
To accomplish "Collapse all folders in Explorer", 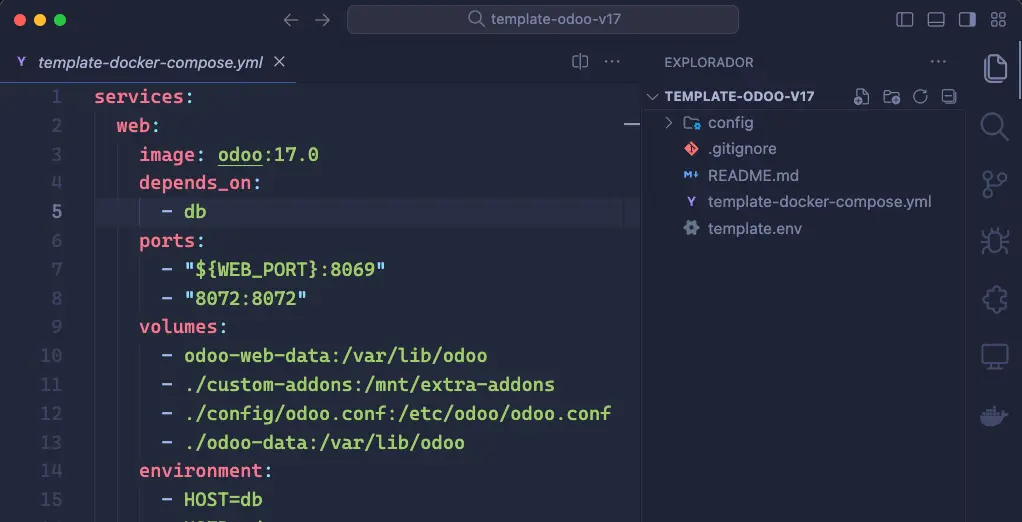I will pyautogui.click(x=949, y=97).
